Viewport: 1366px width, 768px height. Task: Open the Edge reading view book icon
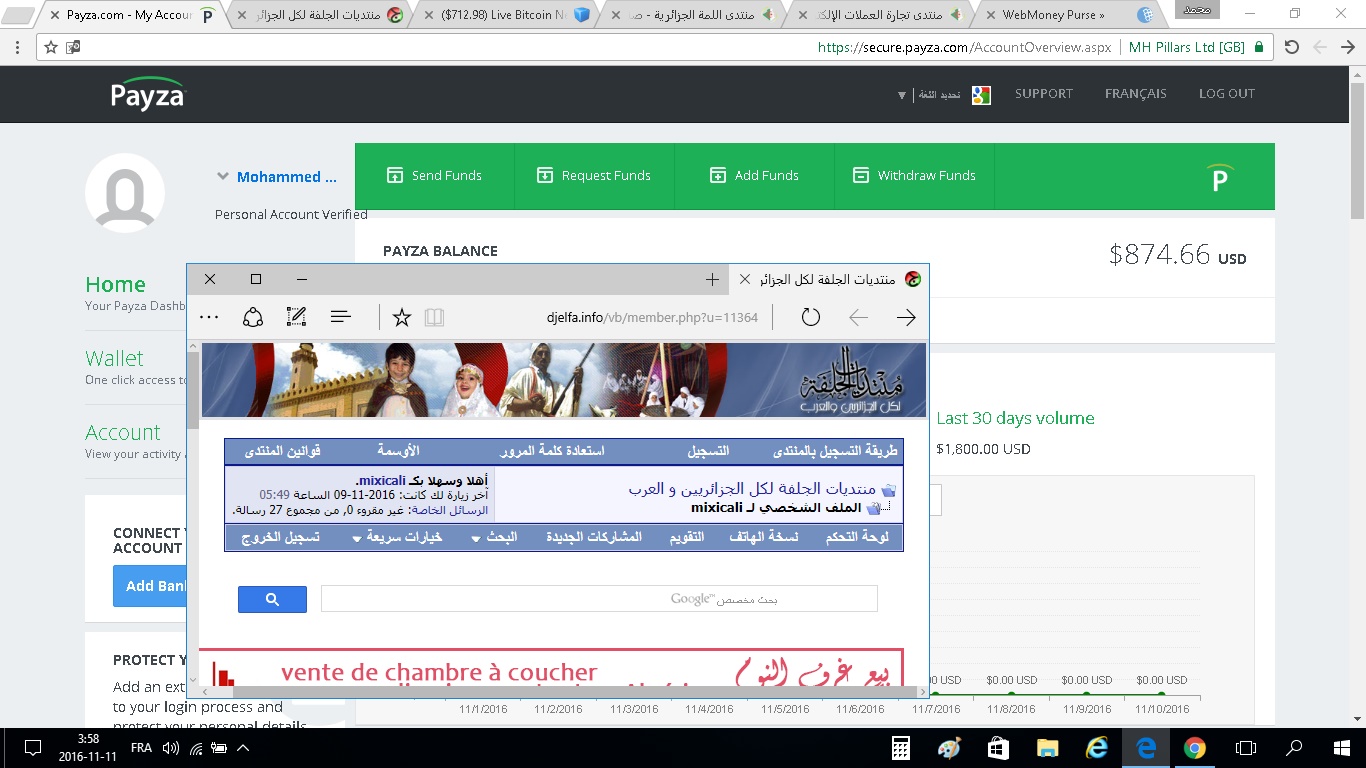433,318
